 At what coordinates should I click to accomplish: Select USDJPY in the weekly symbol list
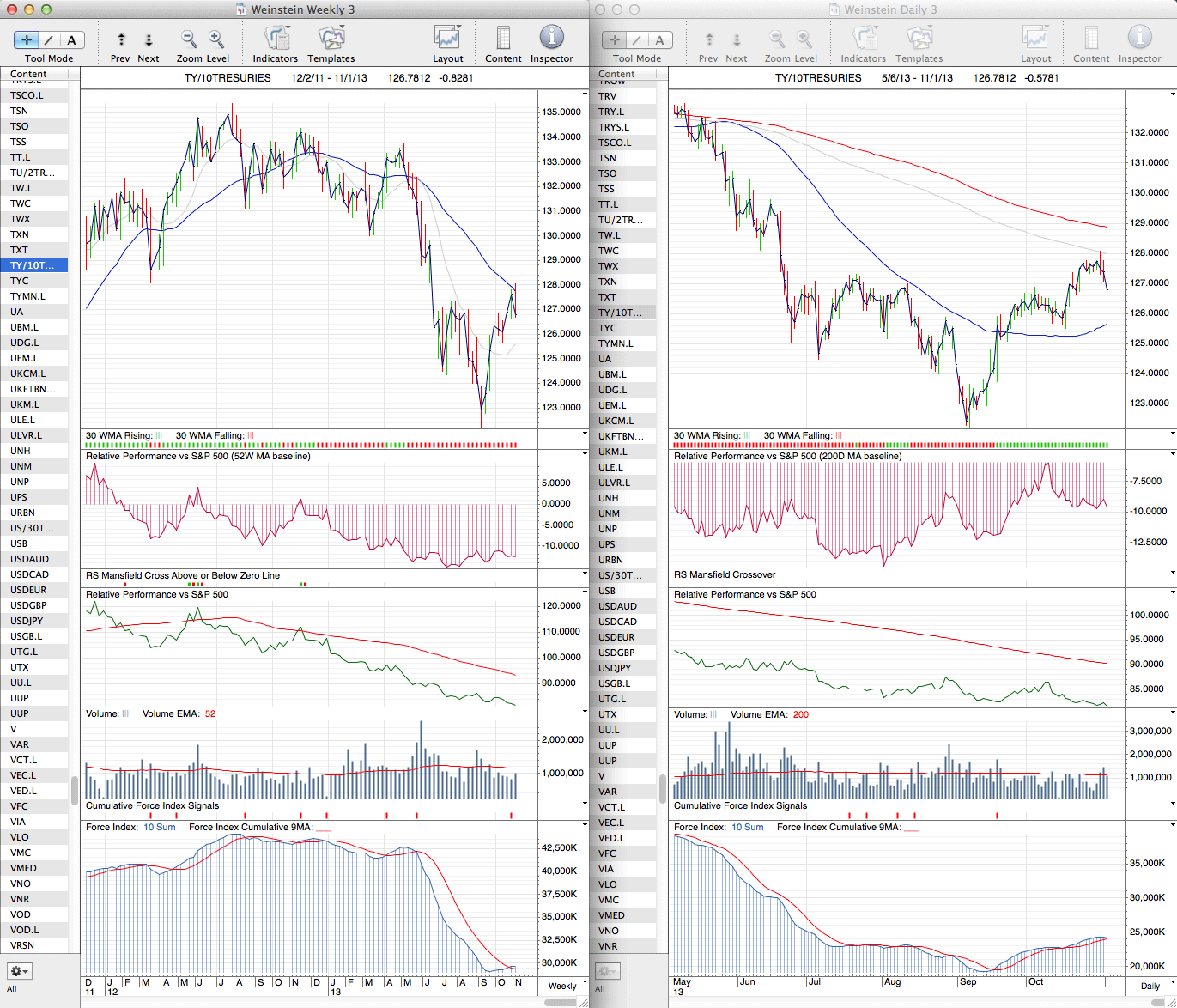(x=27, y=621)
